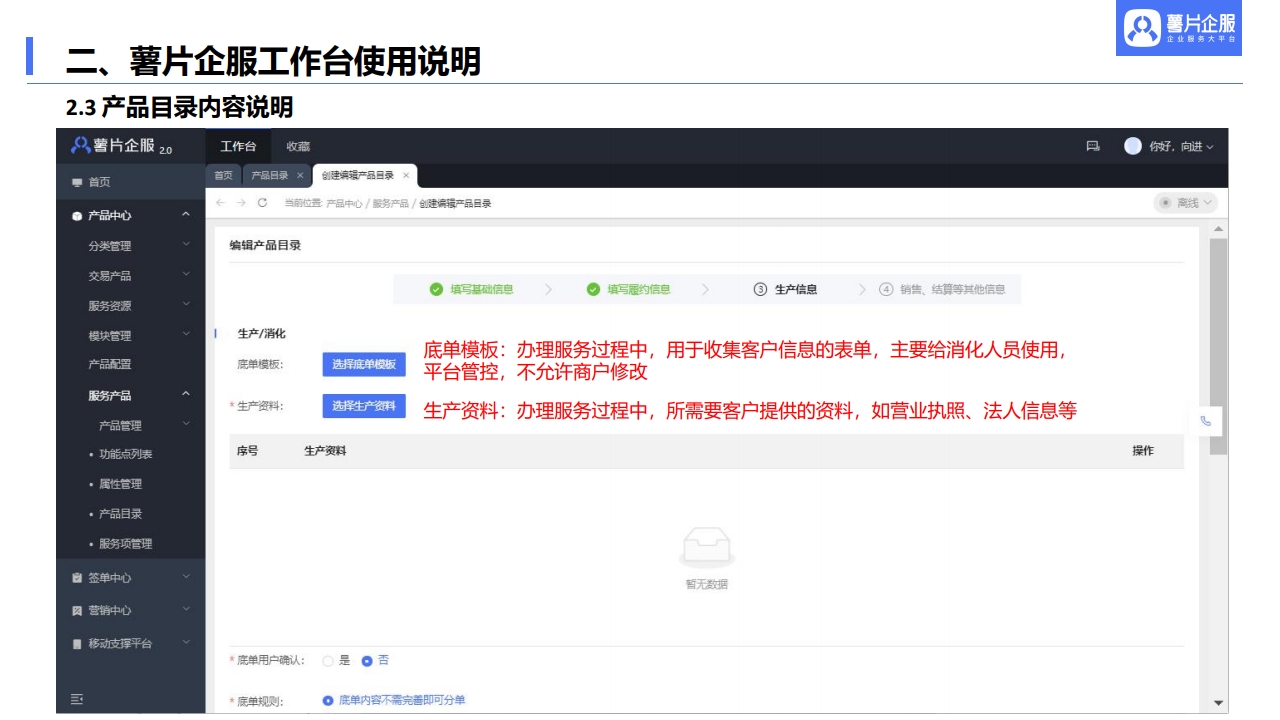Expand the 签单中心 menu
The height and width of the screenshot is (720, 1280).
point(186,577)
